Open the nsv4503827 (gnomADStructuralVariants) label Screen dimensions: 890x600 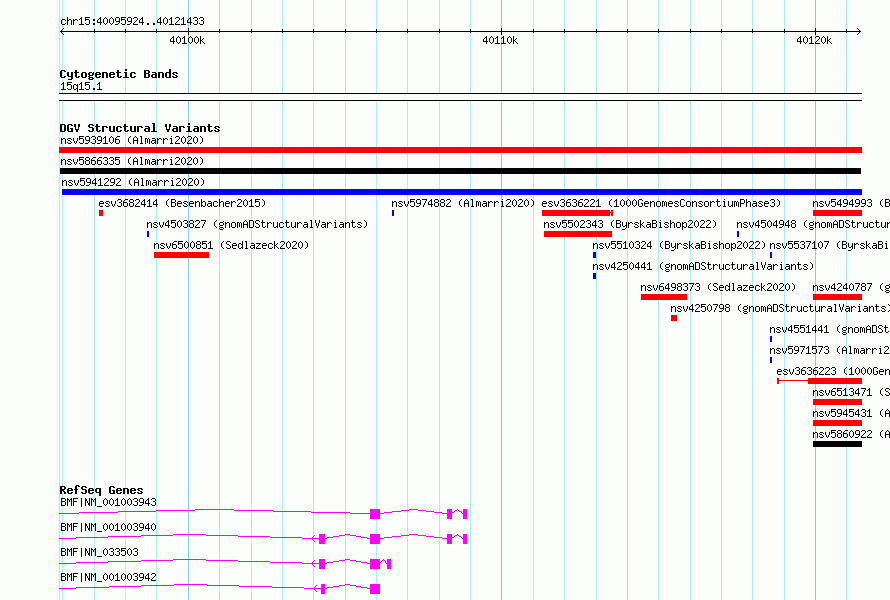257,224
